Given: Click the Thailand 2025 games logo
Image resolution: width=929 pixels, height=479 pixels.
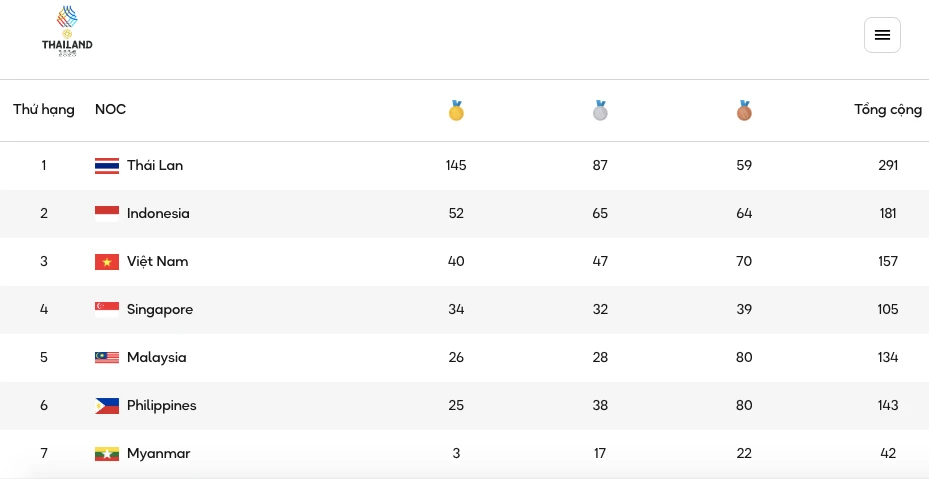Looking at the screenshot, I should pos(67,32).
